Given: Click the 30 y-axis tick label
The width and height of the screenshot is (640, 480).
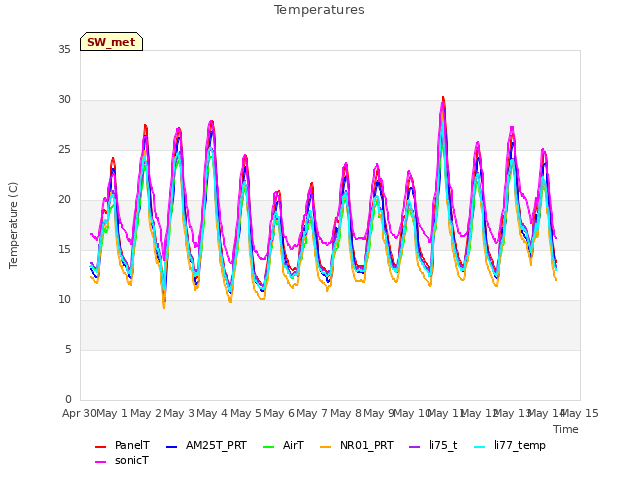Looking at the screenshot, I should tap(64, 100).
